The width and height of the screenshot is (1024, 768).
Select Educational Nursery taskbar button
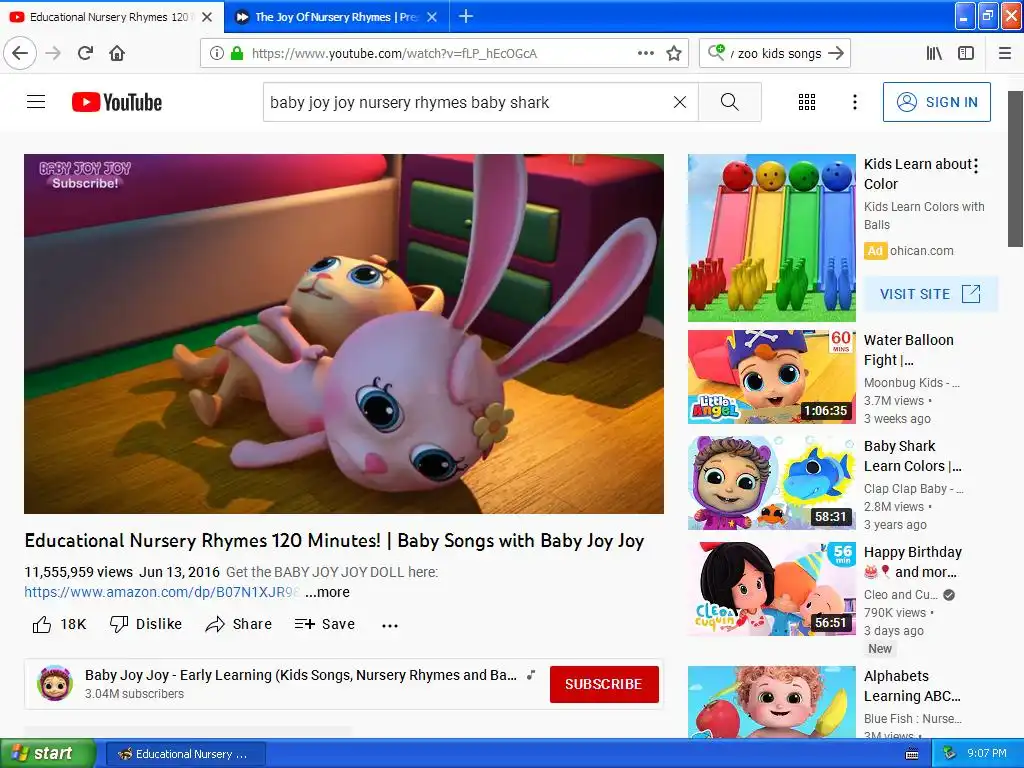(185, 754)
